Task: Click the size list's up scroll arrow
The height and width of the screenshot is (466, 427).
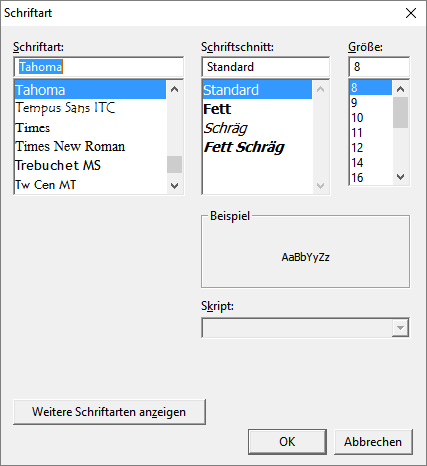Action: tap(400, 89)
